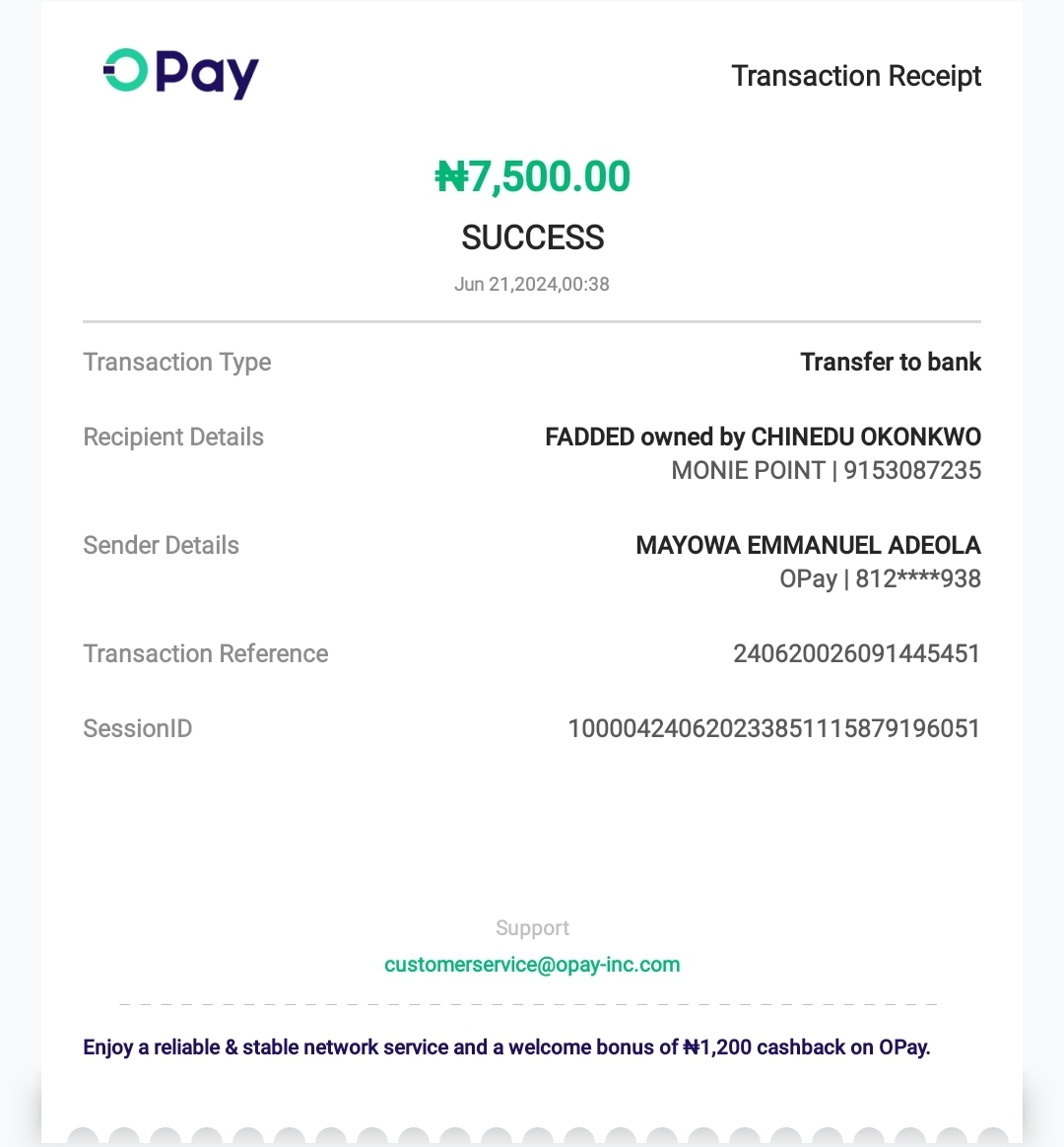The image size is (1064, 1147).
Task: Click the Transaction Receipt title
Action: (855, 76)
